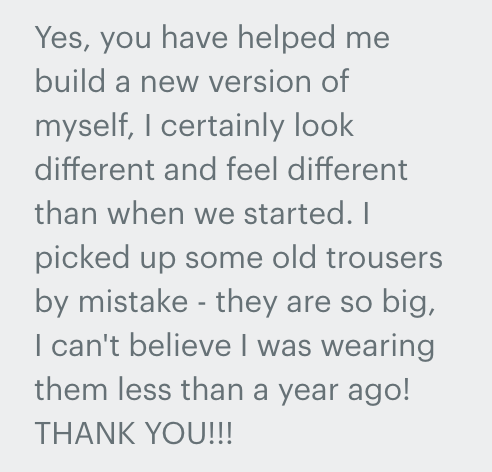492x472 pixels.
Task: Click the word "myself"
Action: (83, 127)
